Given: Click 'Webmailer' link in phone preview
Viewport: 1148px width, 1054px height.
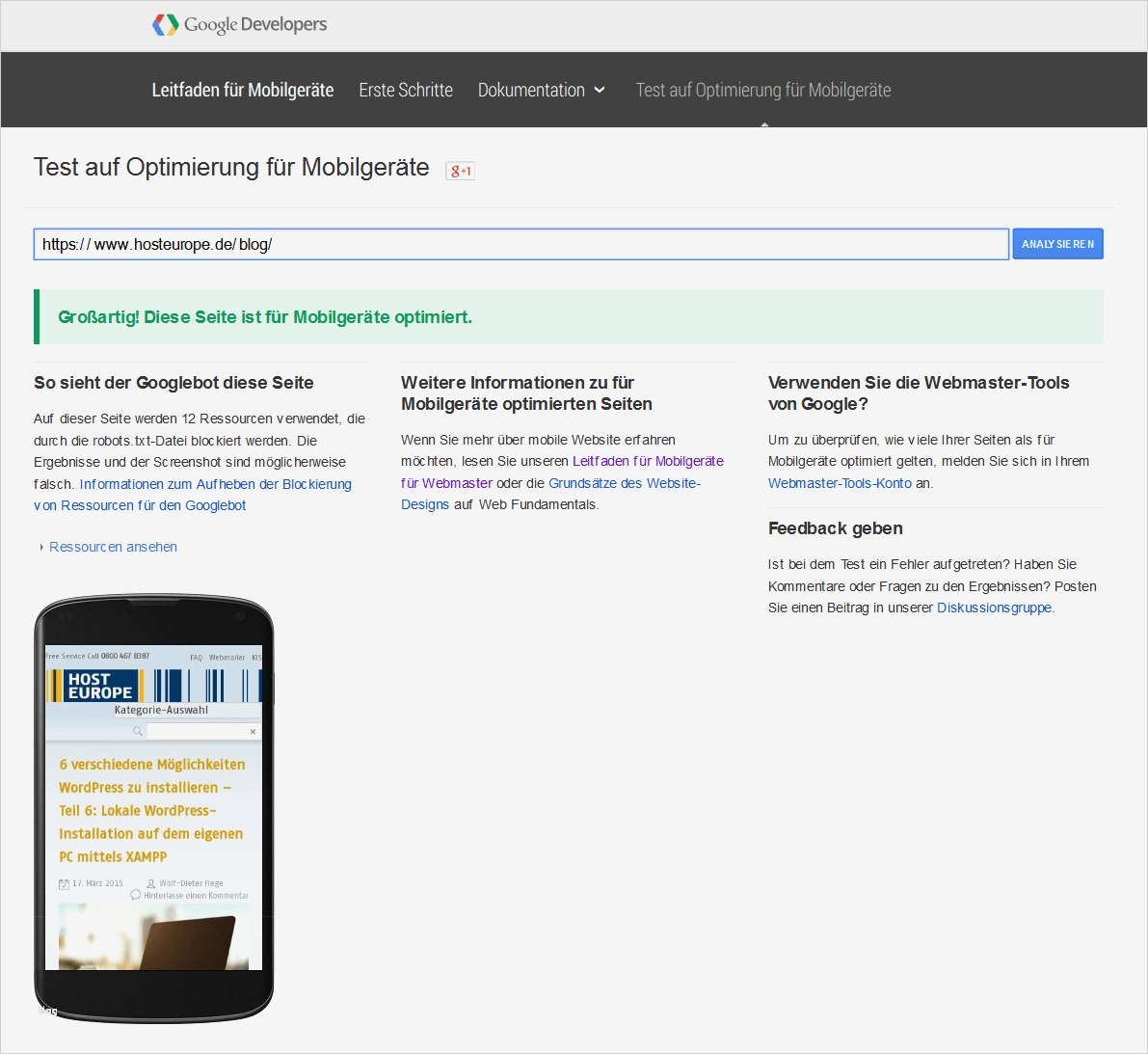Looking at the screenshot, I should coord(227,657).
